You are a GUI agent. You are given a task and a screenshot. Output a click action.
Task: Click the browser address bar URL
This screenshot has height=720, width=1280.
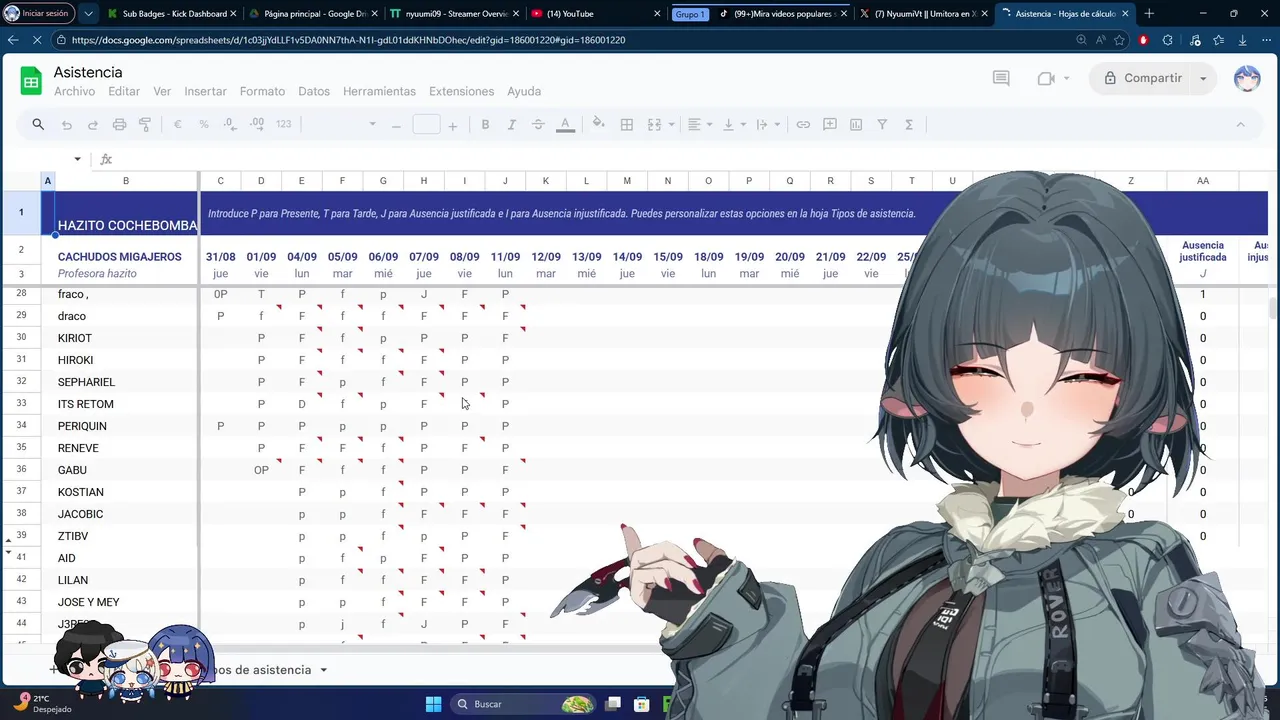348,40
